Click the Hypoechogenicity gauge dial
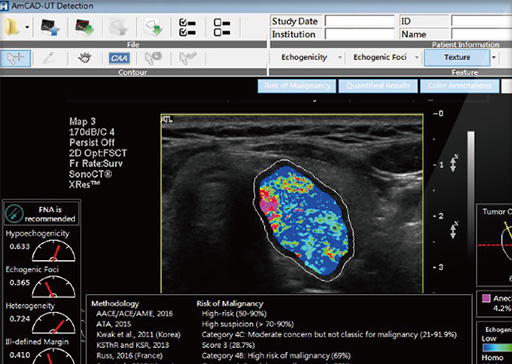The image size is (512, 364). tap(53, 251)
